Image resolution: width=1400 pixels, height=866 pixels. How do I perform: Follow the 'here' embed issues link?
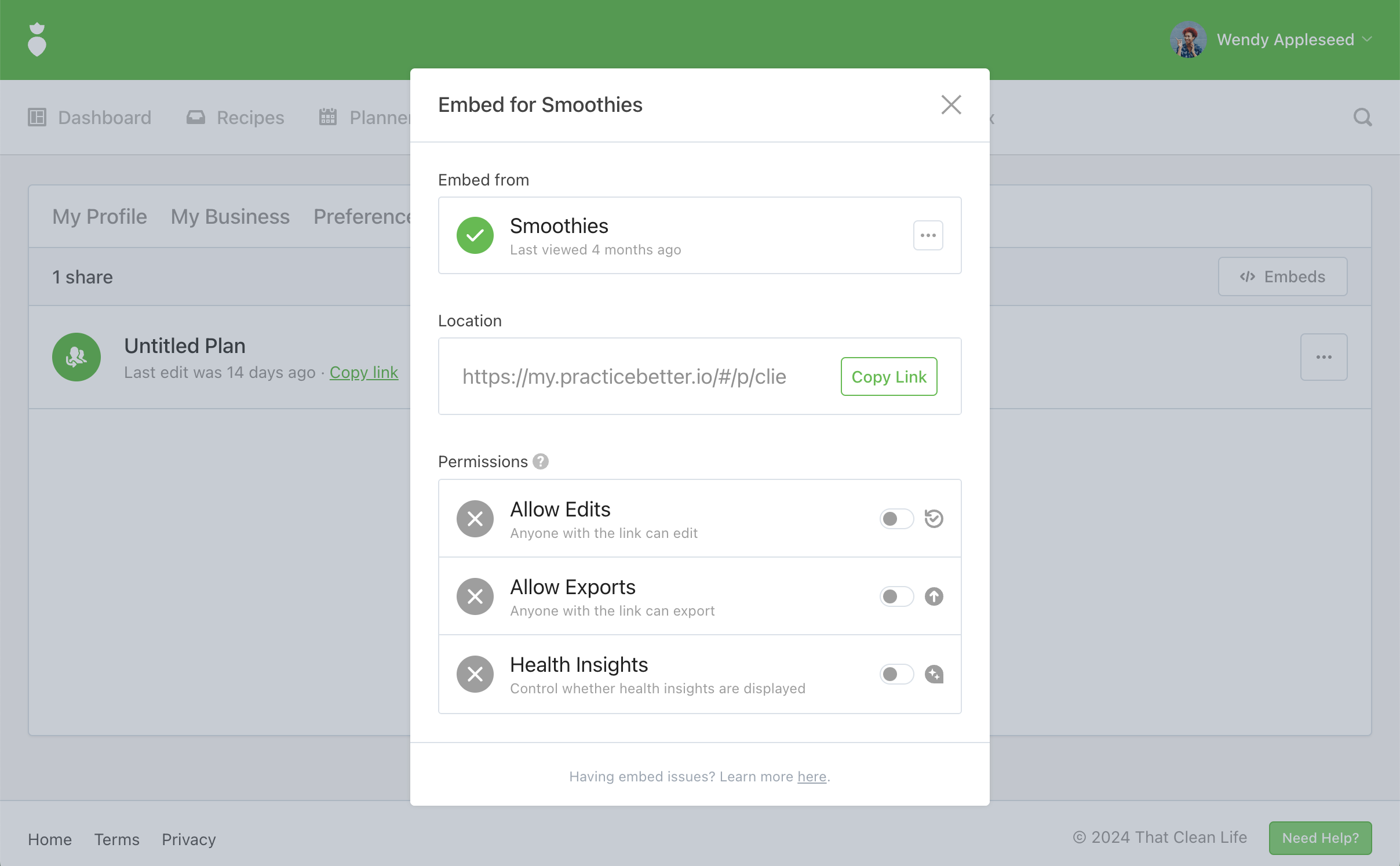[x=811, y=776]
